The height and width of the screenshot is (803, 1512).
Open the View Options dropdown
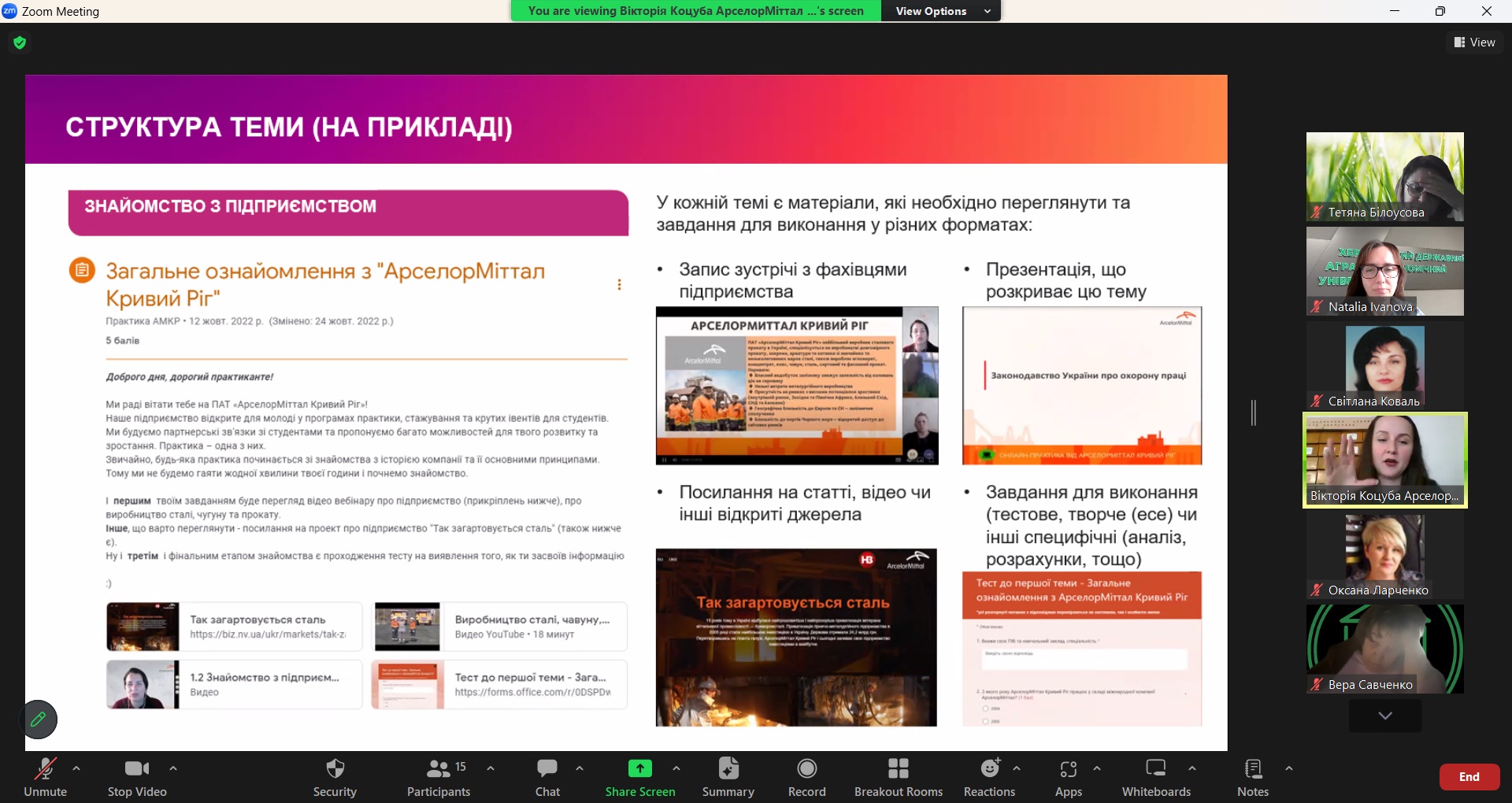tap(941, 11)
